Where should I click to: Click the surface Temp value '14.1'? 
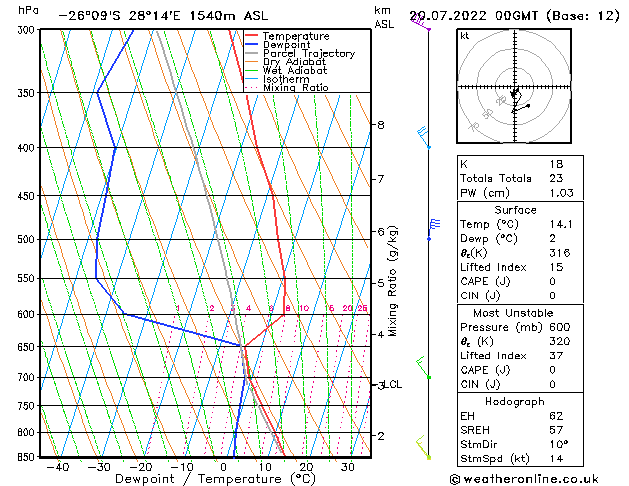pos(561,224)
